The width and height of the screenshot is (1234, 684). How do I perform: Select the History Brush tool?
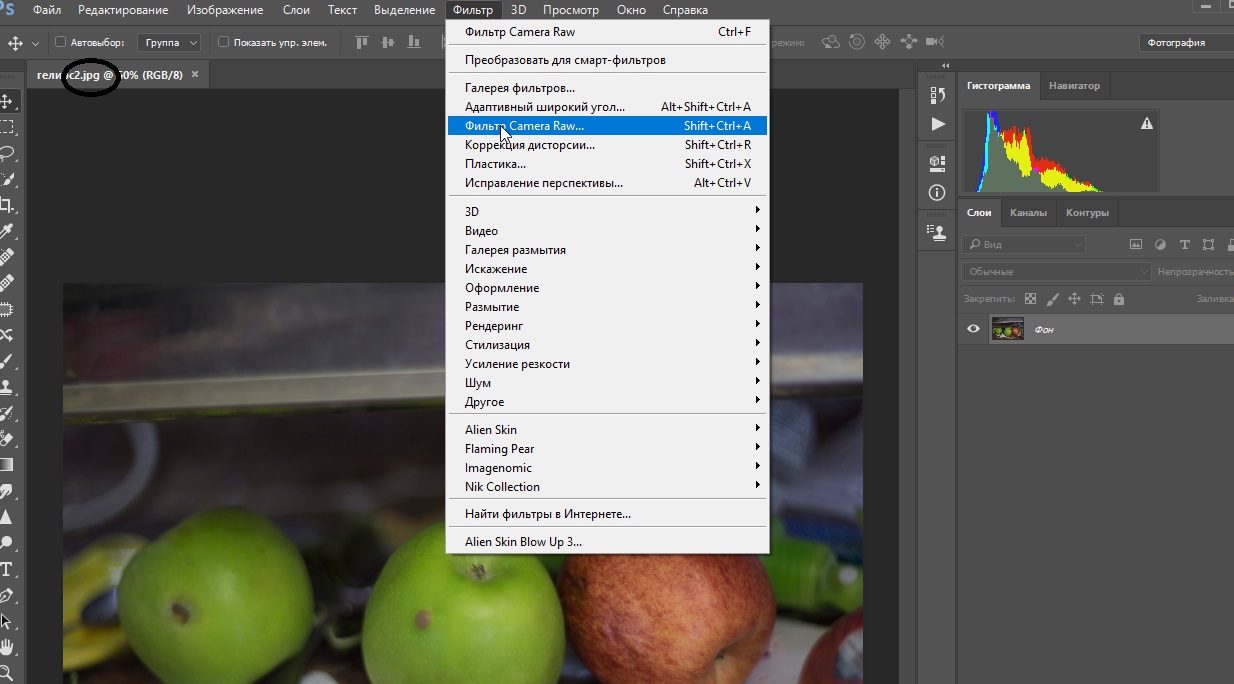(x=6, y=413)
